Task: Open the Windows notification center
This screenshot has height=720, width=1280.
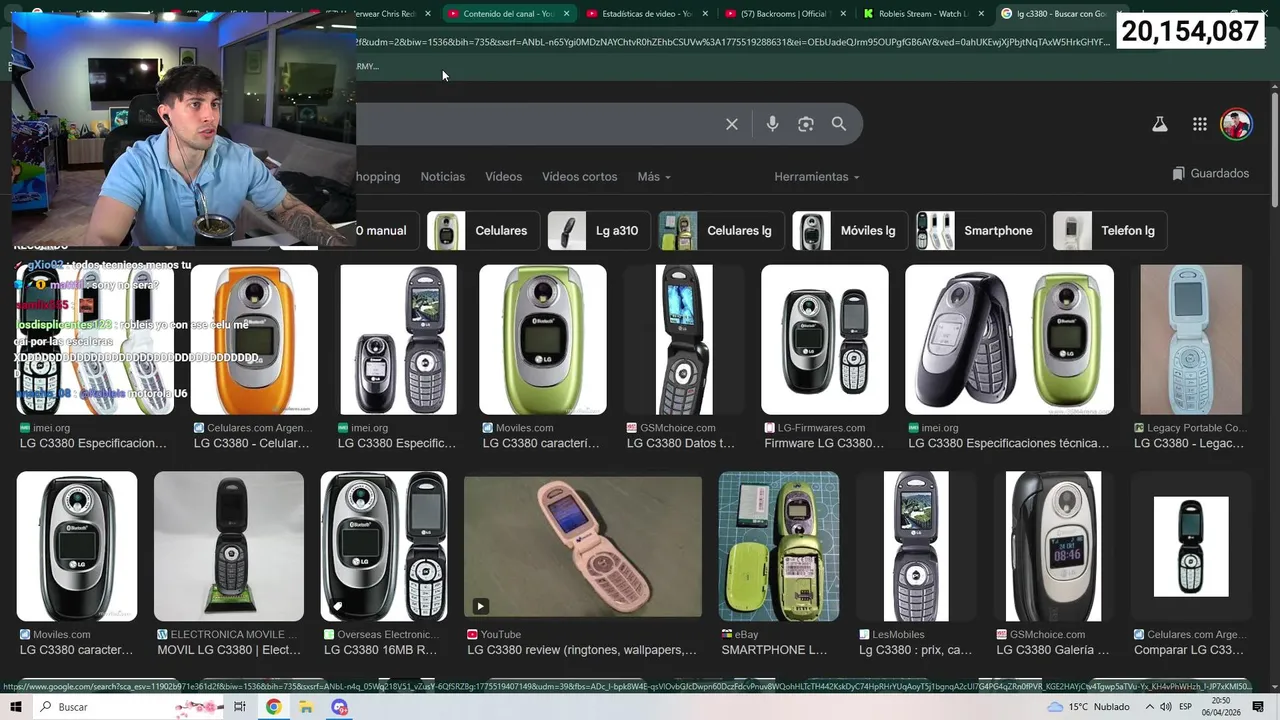Action: coord(1258,707)
